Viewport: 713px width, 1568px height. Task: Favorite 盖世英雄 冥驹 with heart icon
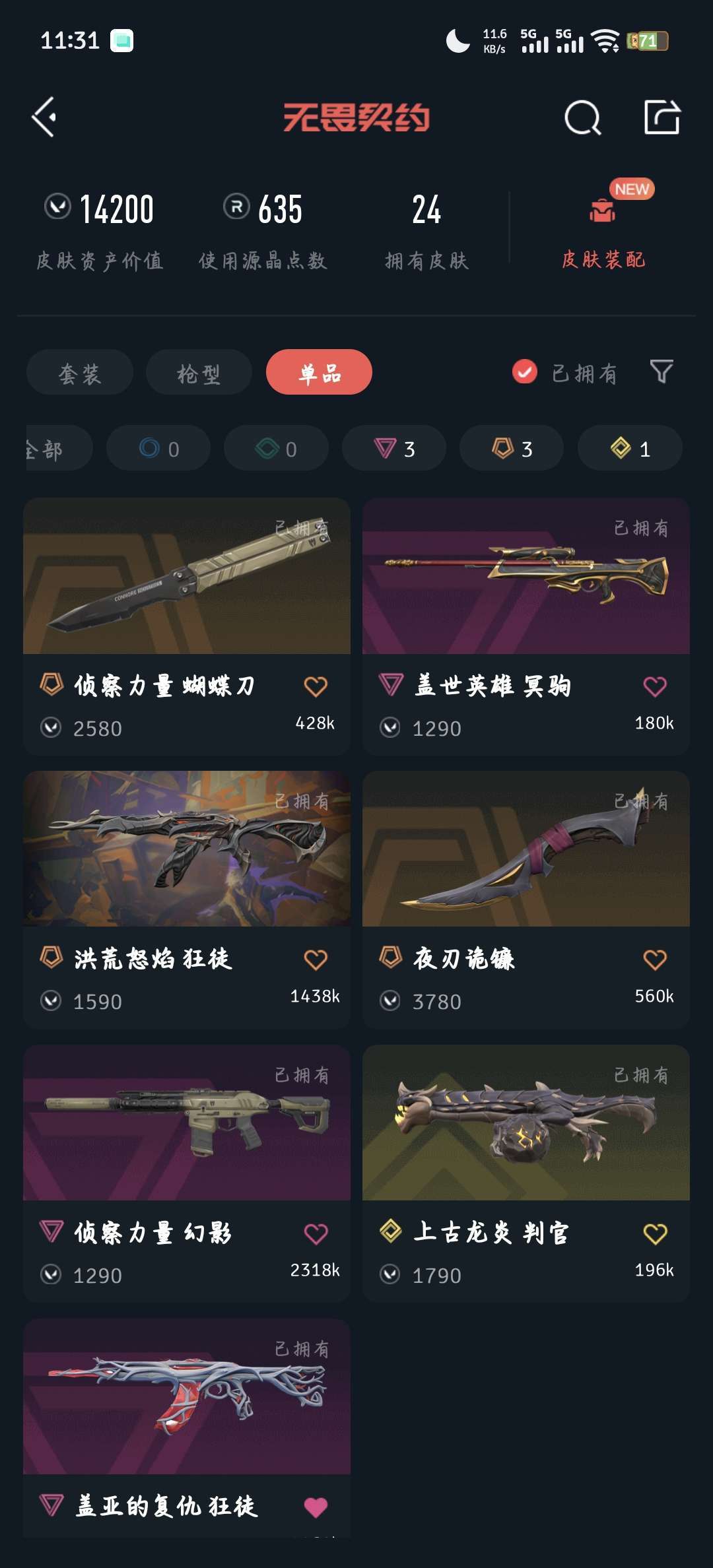(x=655, y=686)
